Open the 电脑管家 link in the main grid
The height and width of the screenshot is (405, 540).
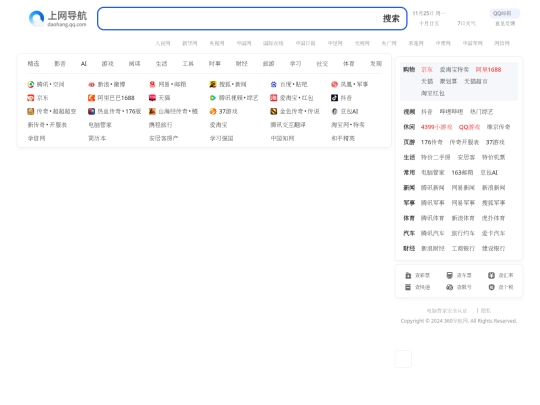(x=100, y=125)
